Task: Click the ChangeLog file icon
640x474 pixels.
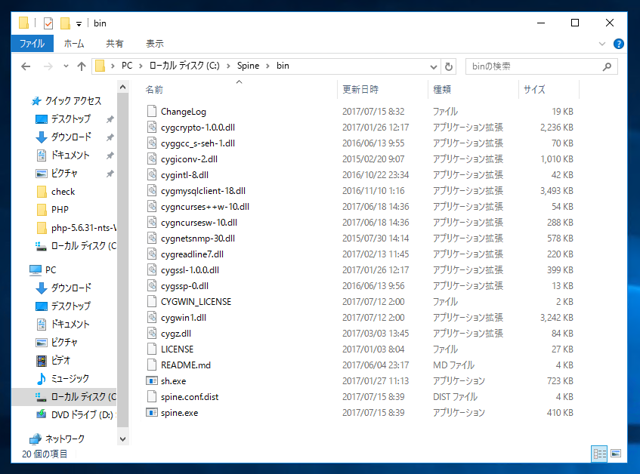Action: point(152,111)
